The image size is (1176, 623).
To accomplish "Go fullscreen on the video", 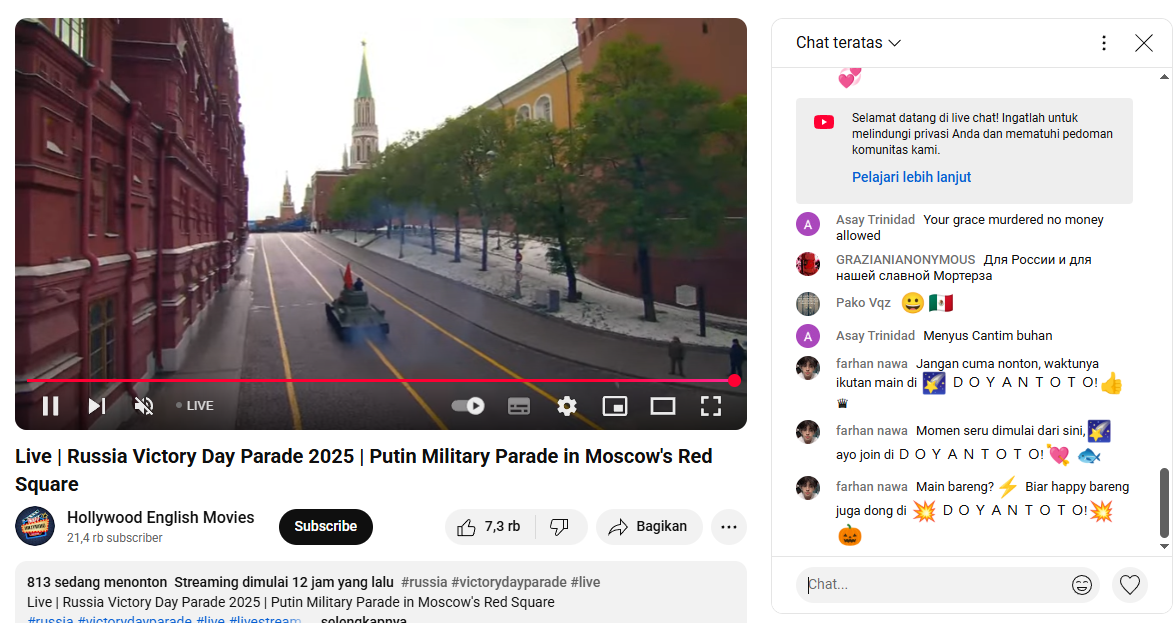I will 710,406.
